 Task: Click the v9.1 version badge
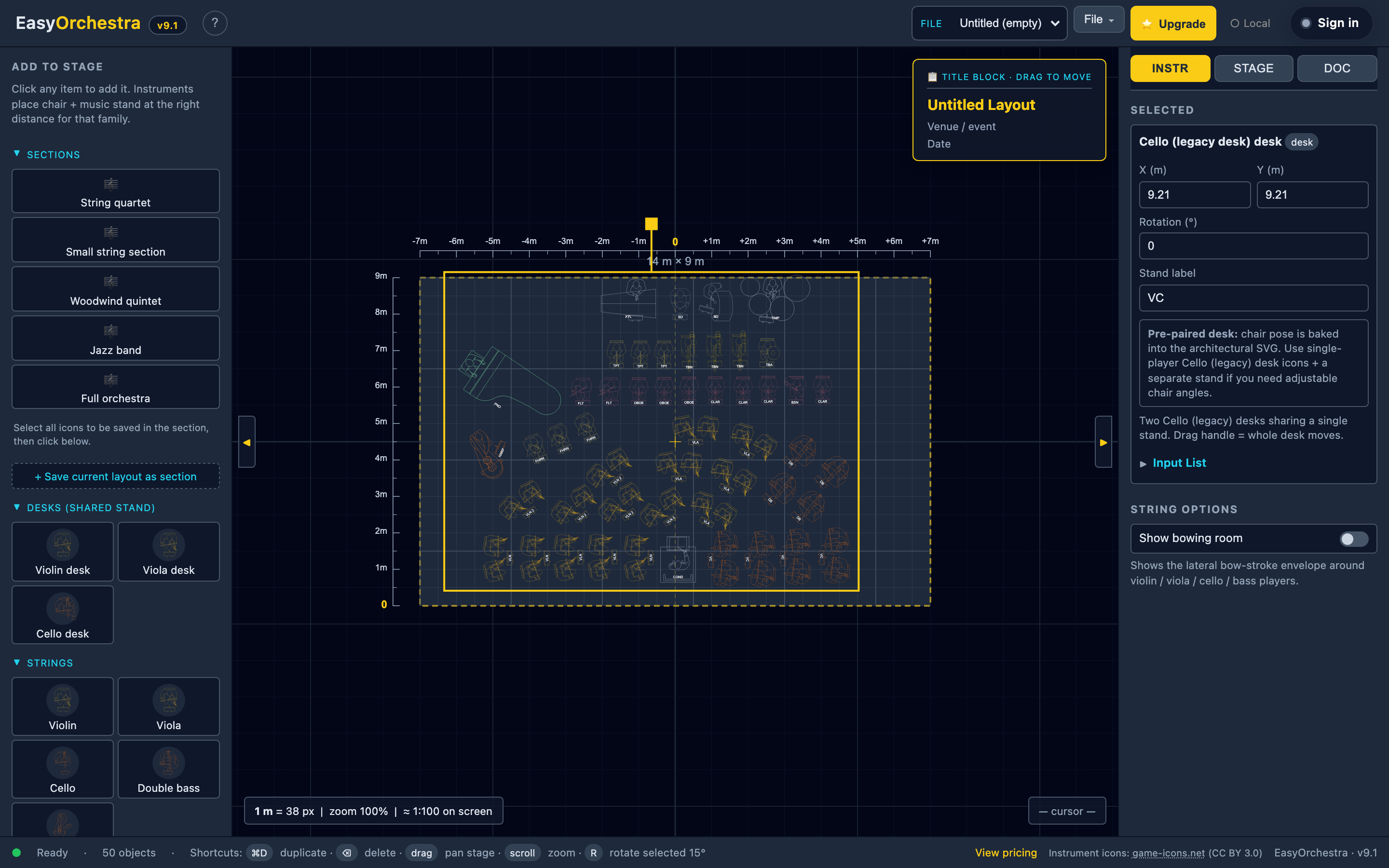[x=168, y=25]
